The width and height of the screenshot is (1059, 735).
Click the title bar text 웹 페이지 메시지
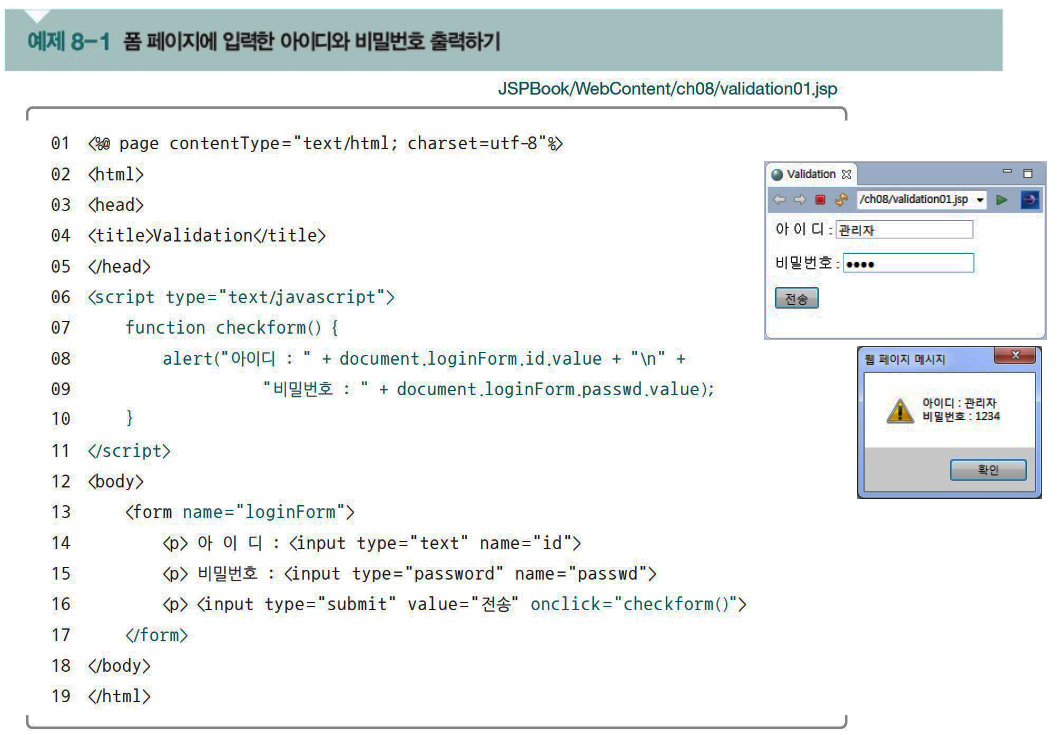coord(904,359)
